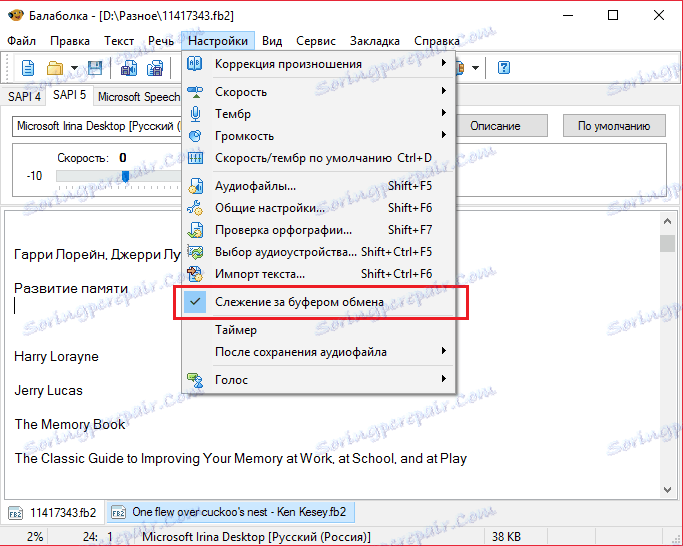Click the Тембр microphone icon

[195, 114]
